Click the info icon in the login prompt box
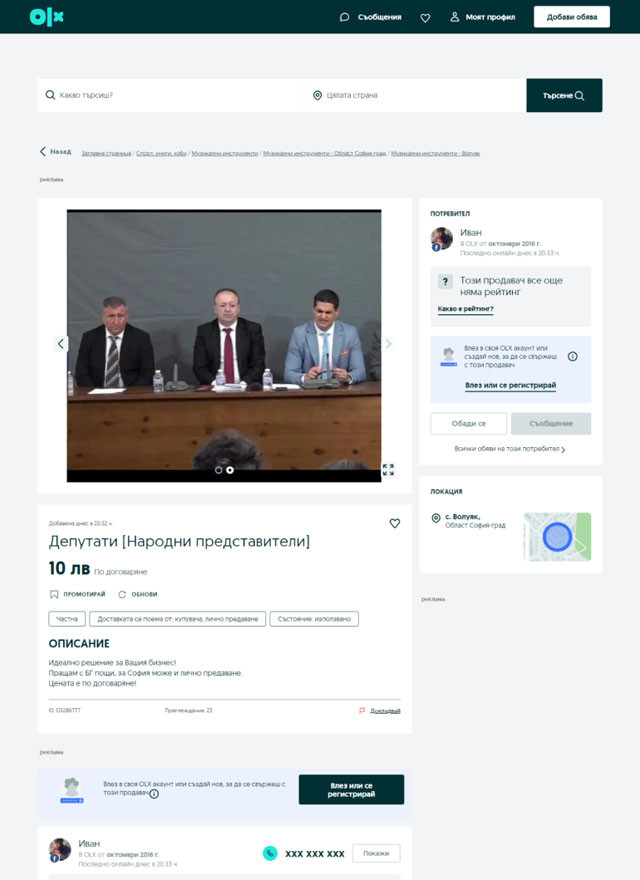The width and height of the screenshot is (640, 880). (x=572, y=356)
